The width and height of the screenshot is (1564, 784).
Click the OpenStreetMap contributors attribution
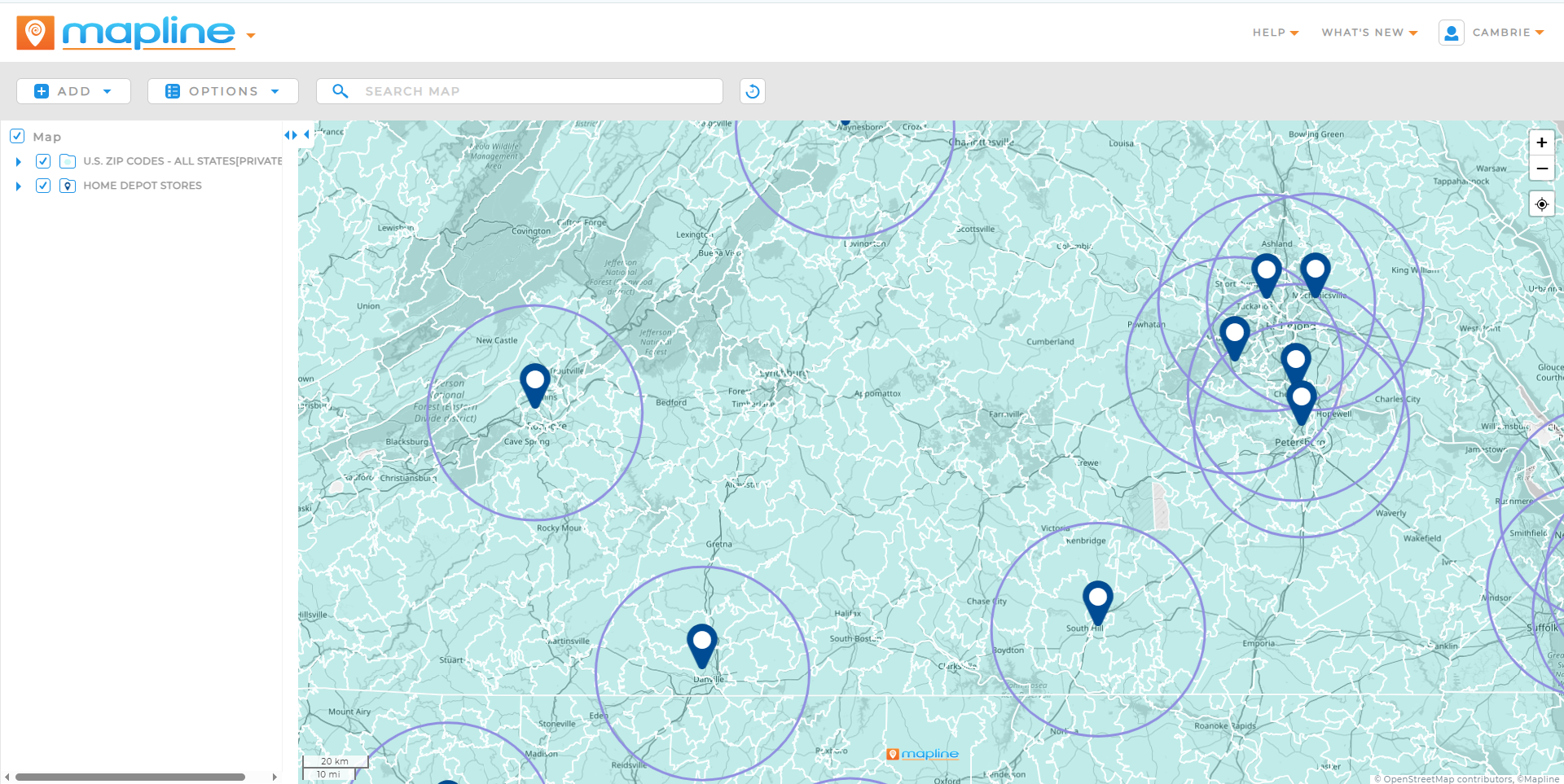1443,779
